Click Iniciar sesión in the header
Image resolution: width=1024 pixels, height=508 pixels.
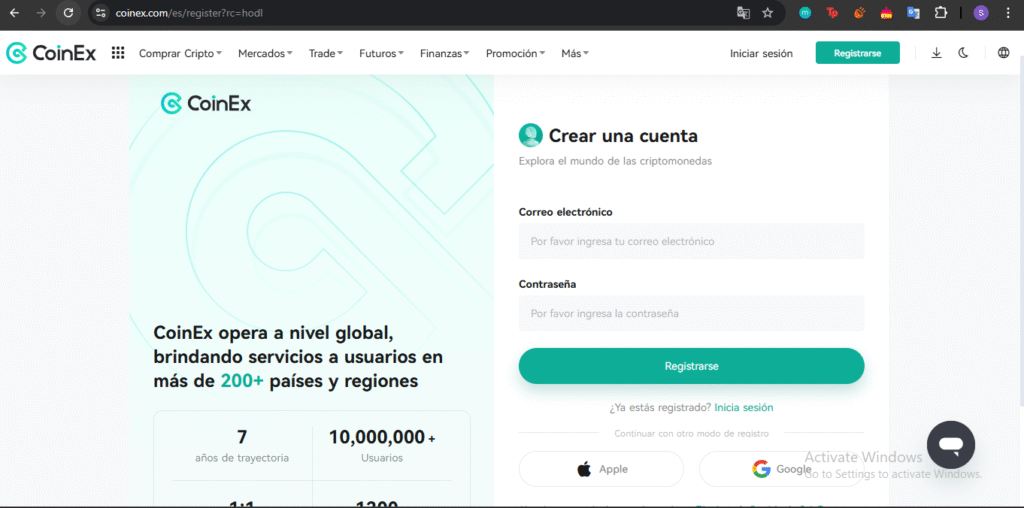click(x=761, y=54)
